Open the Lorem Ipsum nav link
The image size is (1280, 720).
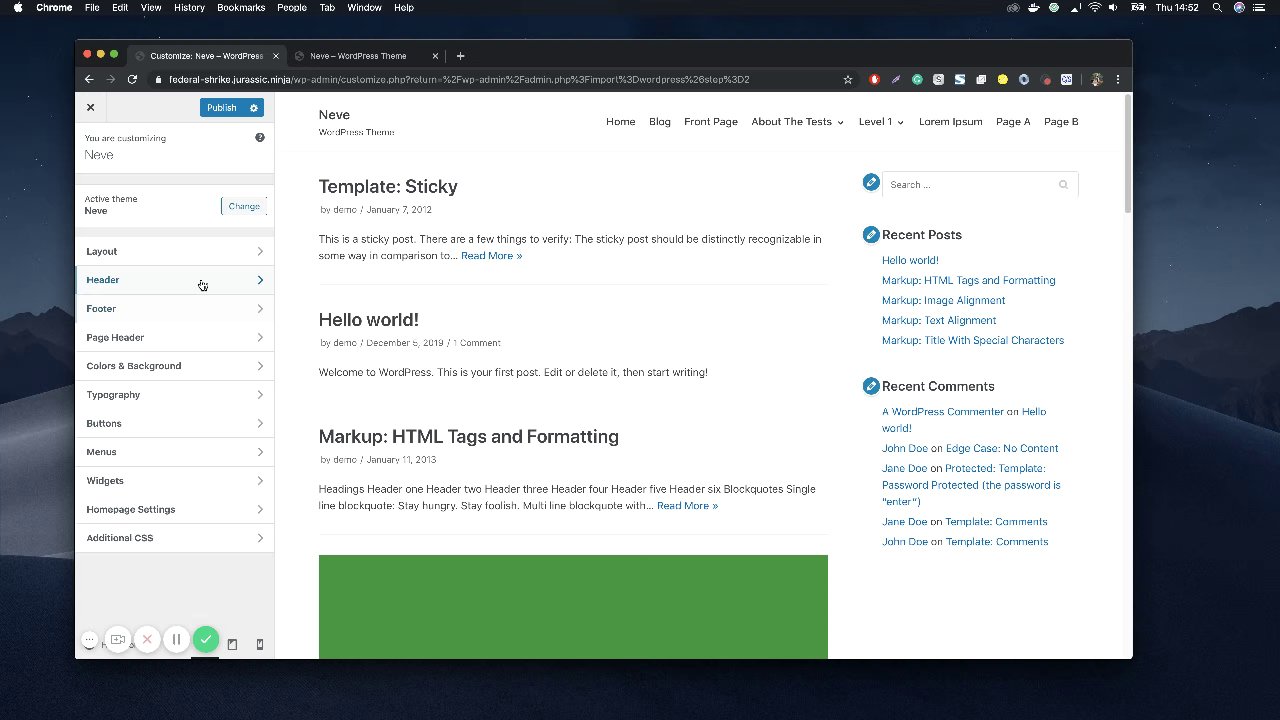tap(950, 122)
